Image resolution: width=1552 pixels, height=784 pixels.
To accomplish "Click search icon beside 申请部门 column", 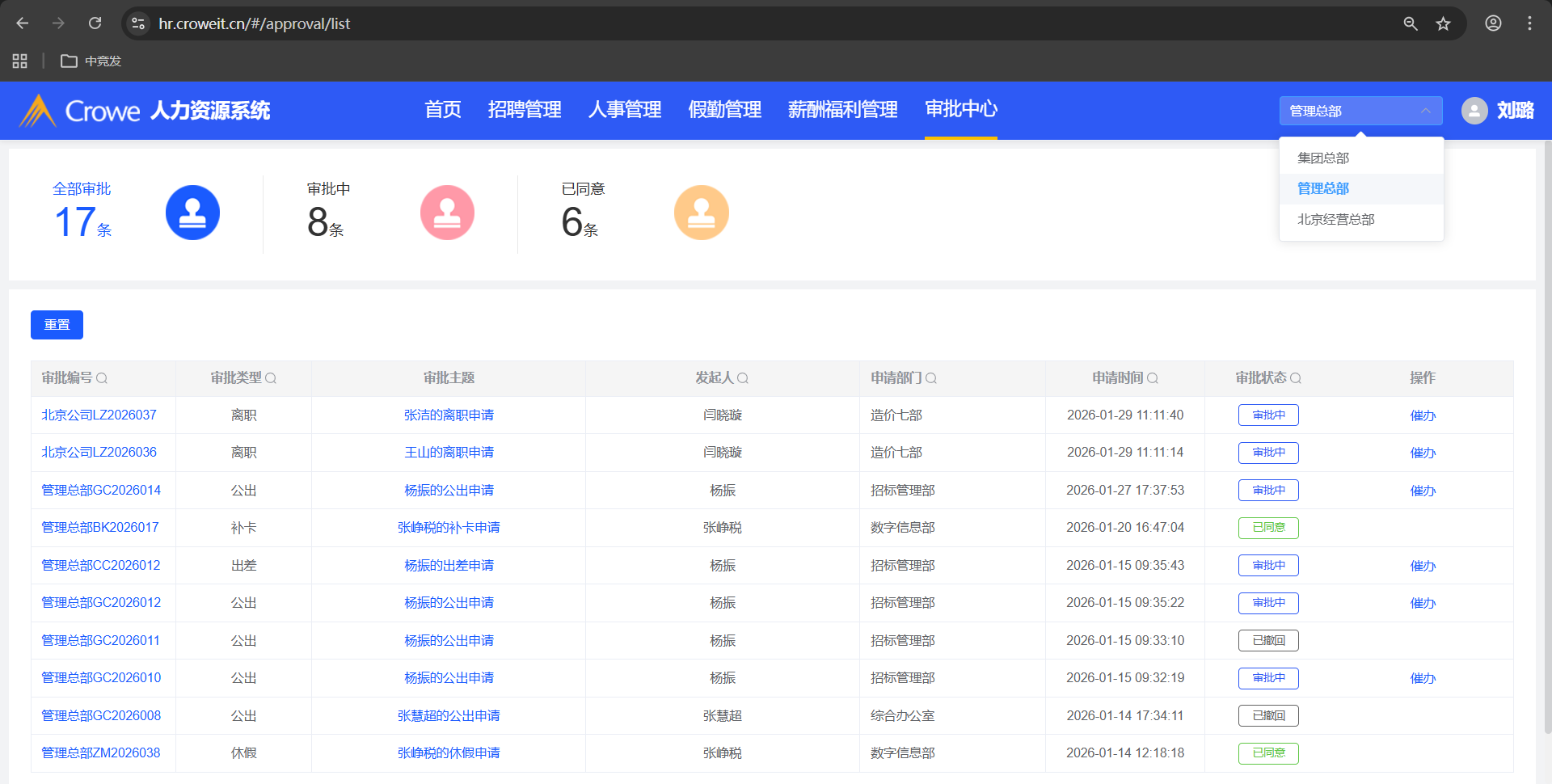I will [931, 378].
